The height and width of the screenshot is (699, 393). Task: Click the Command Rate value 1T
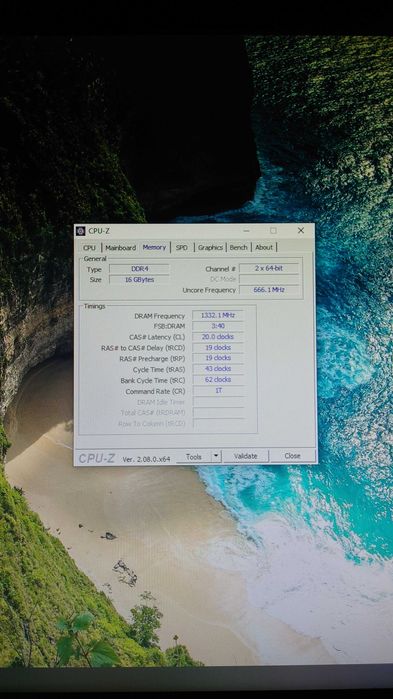click(218, 391)
